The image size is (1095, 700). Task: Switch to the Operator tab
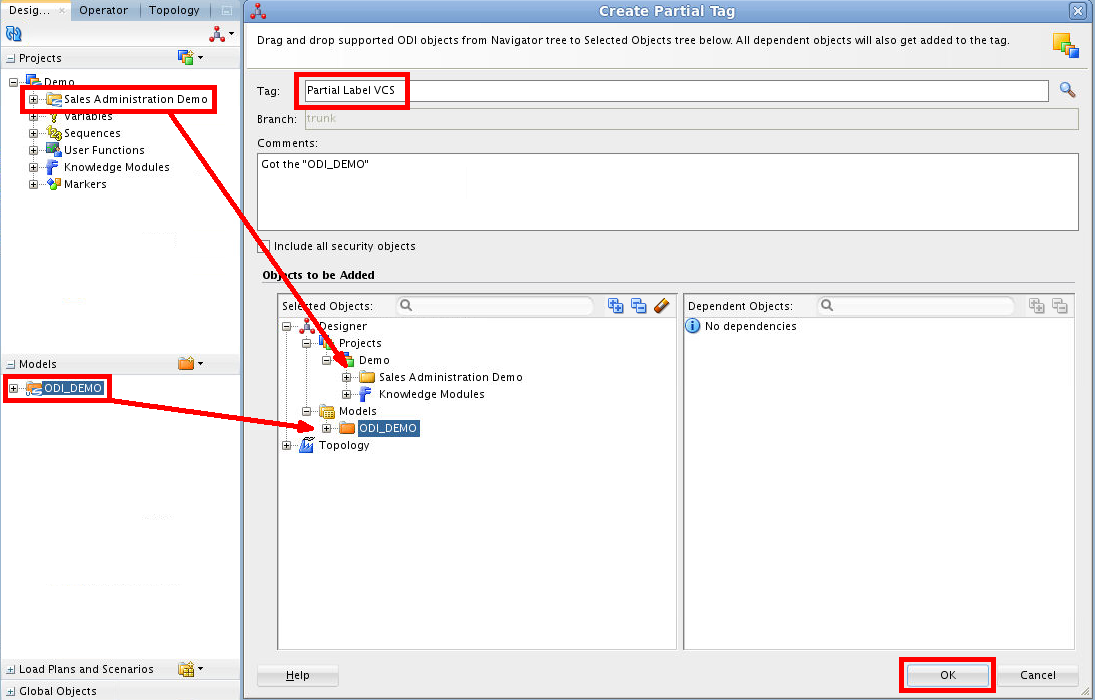point(103,10)
